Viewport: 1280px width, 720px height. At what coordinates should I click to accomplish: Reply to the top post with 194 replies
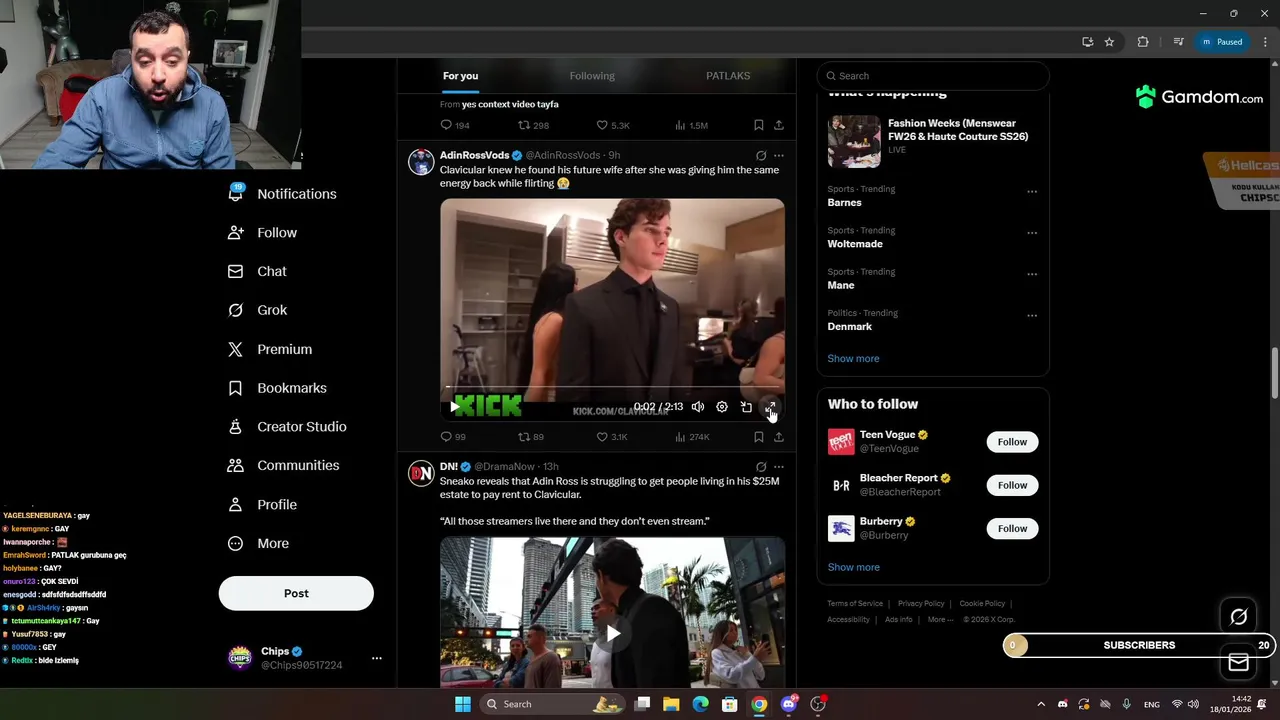pyautogui.click(x=455, y=125)
